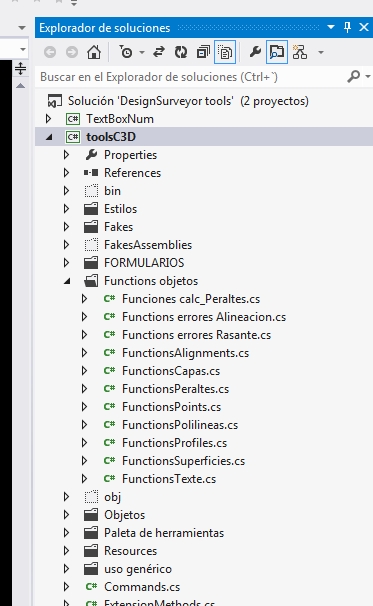Click the Home icon in Solution Explorer toolbar

pyautogui.click(x=94, y=52)
